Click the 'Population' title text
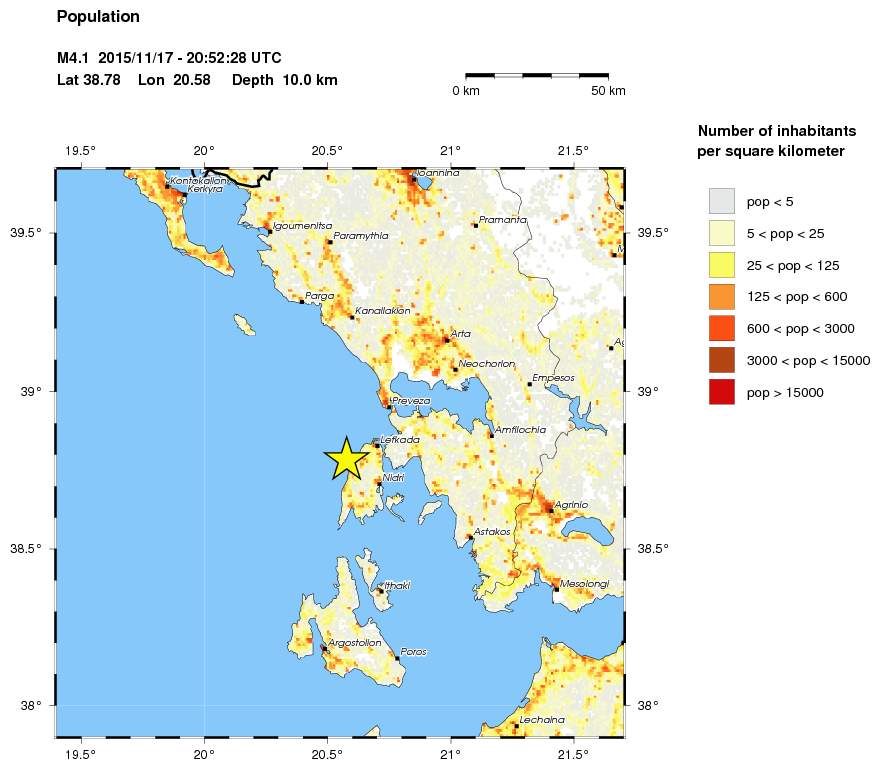This screenshot has width=880, height=769. pyautogui.click(x=98, y=17)
